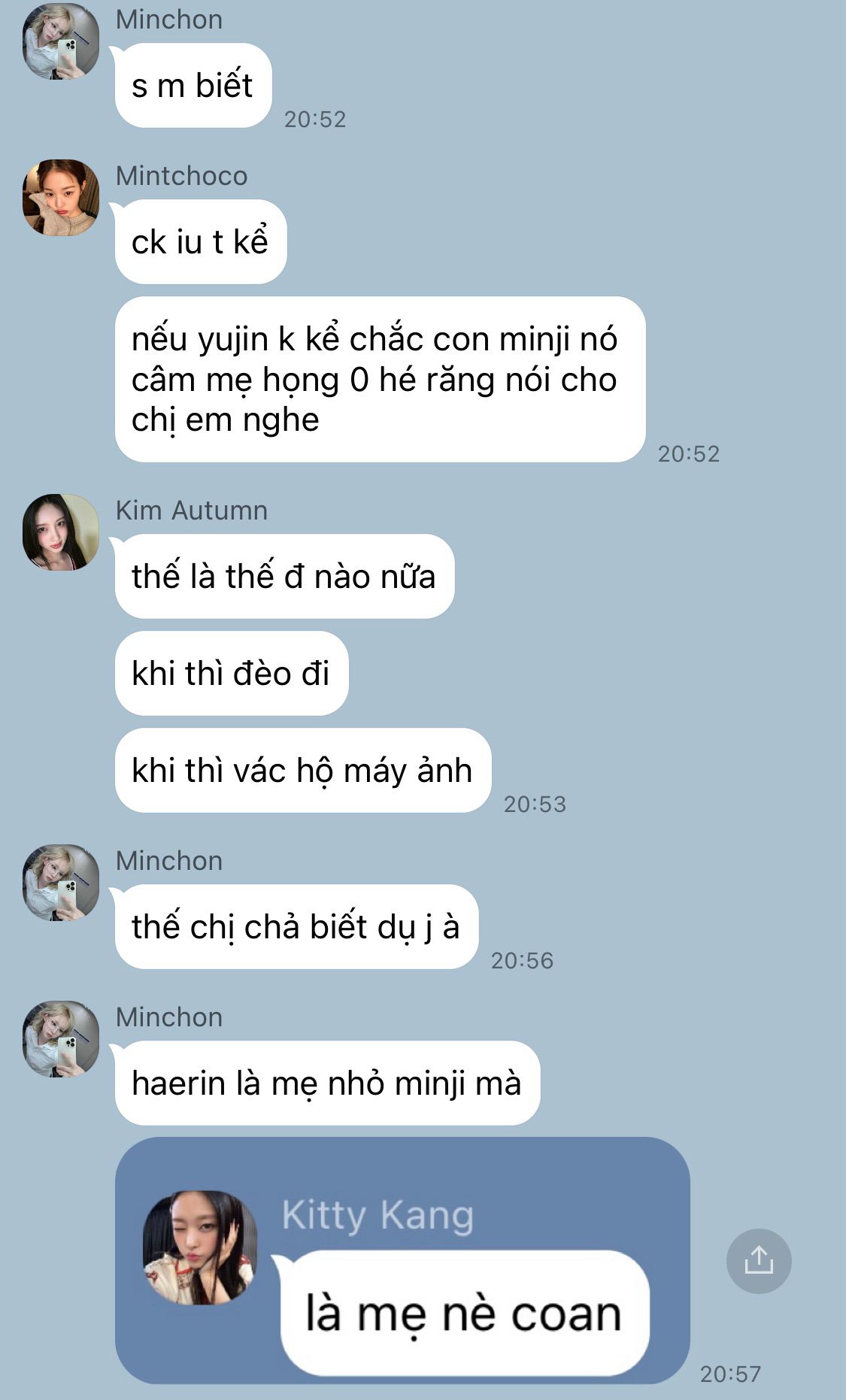Tap Kitty Kang's avatar in the quoted message

[200, 1247]
